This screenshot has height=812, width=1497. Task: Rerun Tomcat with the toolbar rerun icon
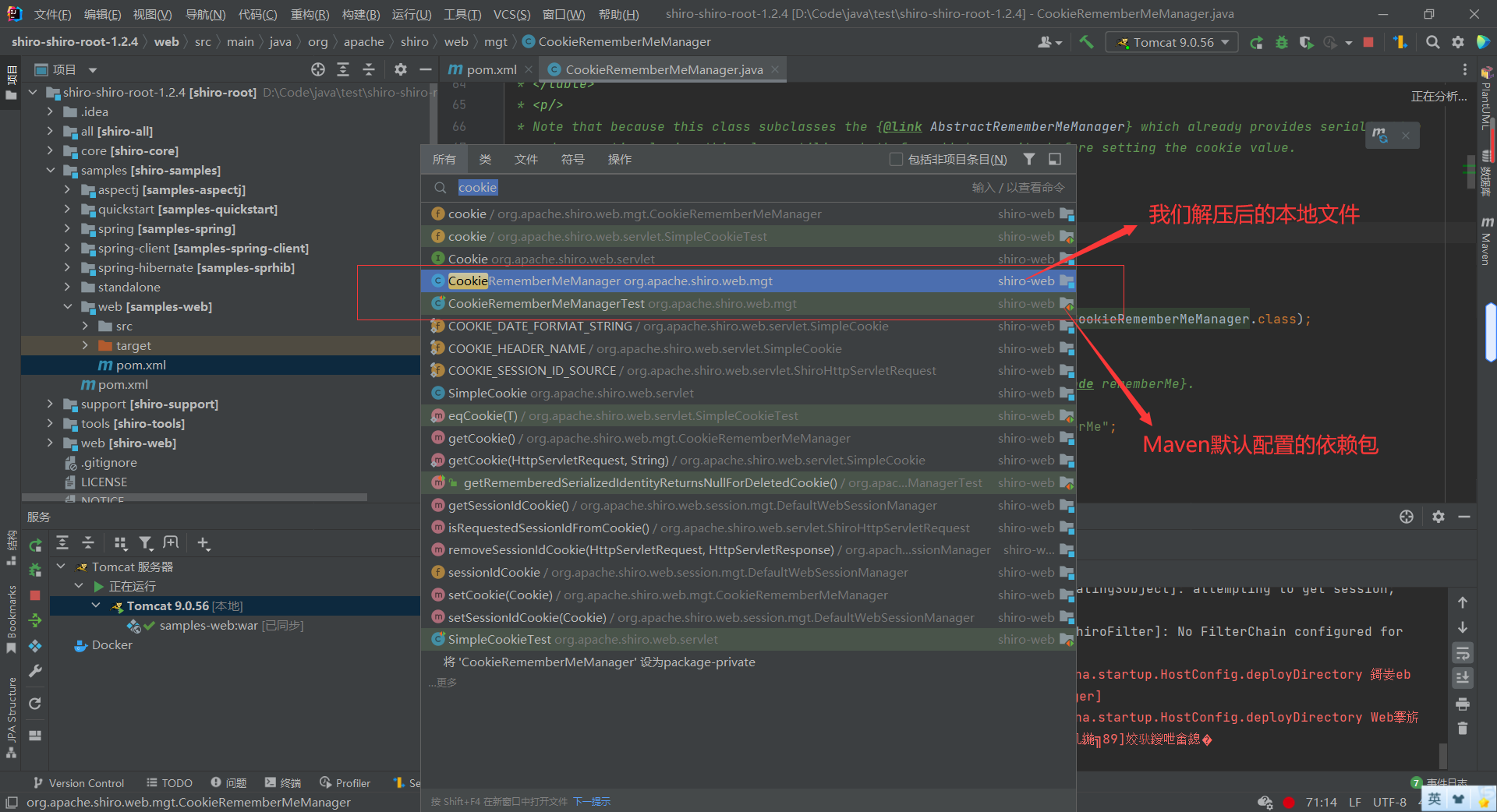[1256, 43]
